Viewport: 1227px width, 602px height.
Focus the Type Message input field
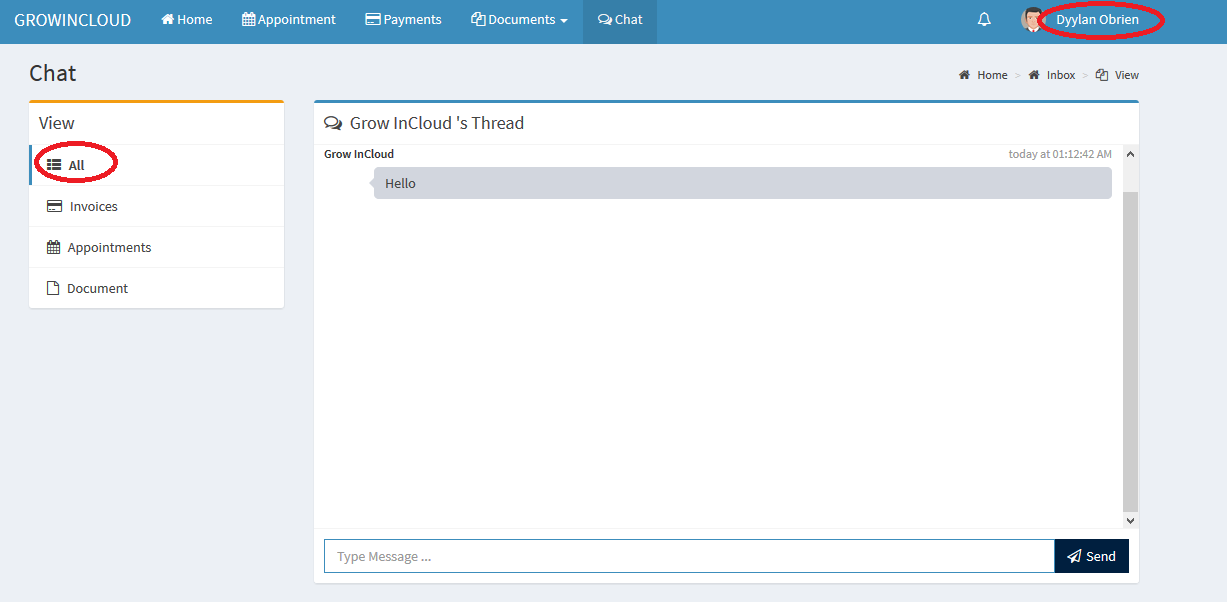688,557
